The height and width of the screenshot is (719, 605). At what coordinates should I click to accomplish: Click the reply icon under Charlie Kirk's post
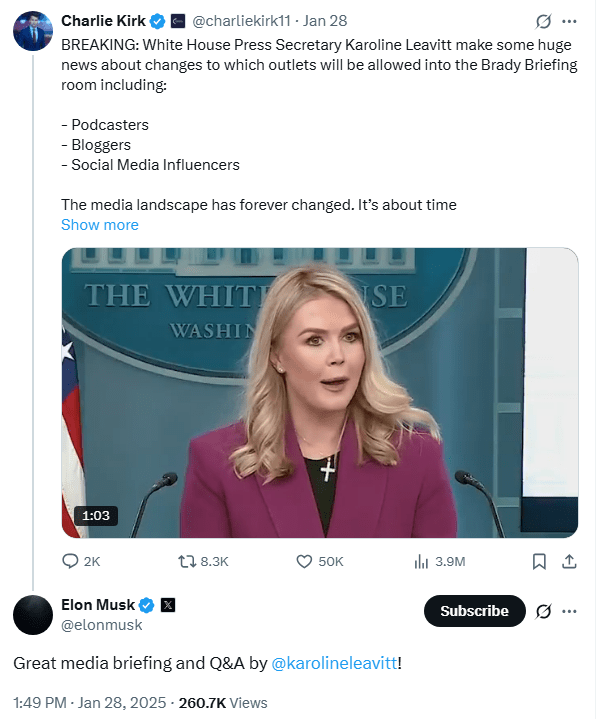click(x=71, y=561)
